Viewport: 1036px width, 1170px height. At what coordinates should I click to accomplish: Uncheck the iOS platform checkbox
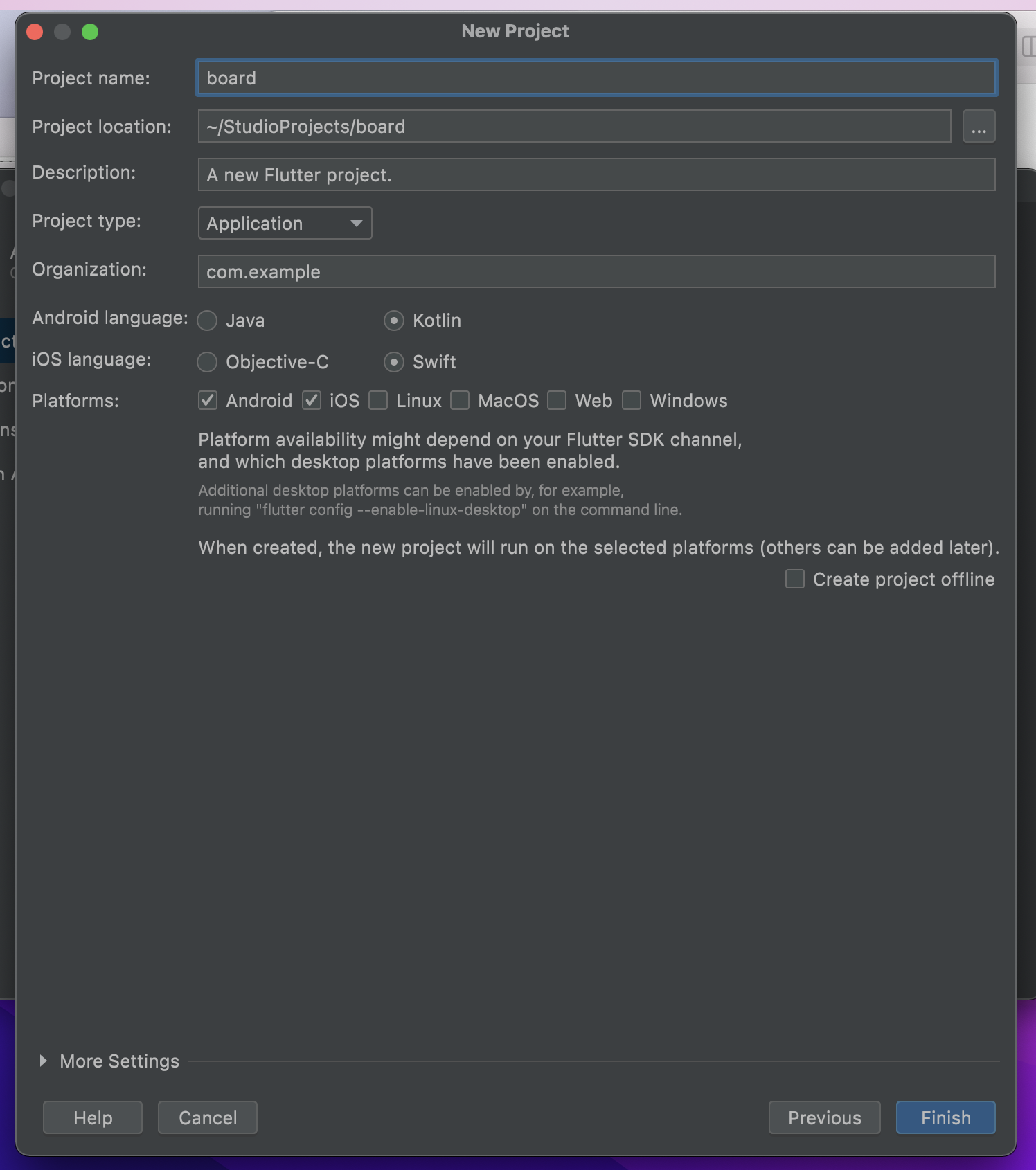pyautogui.click(x=312, y=400)
